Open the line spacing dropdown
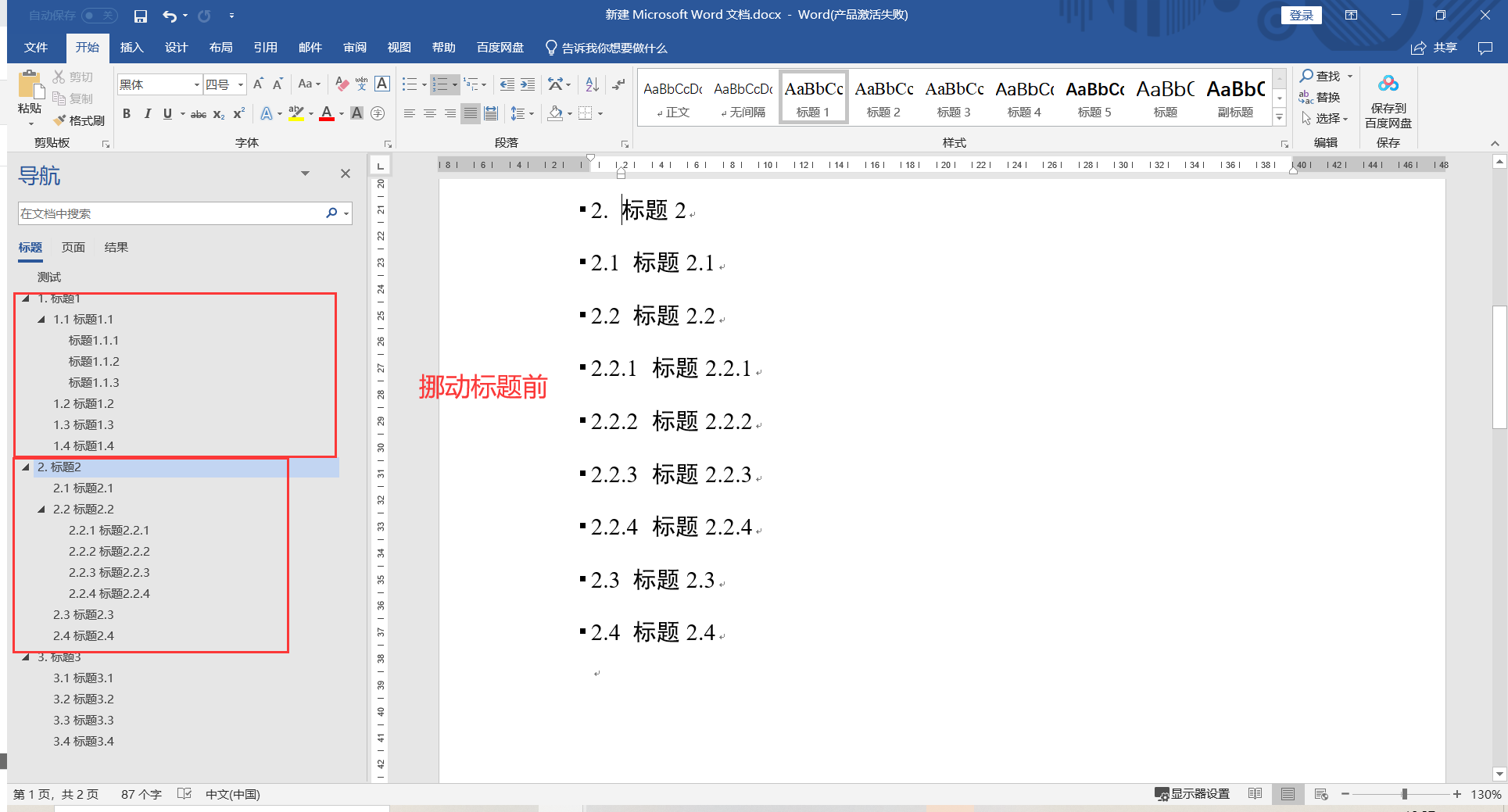 coord(521,114)
